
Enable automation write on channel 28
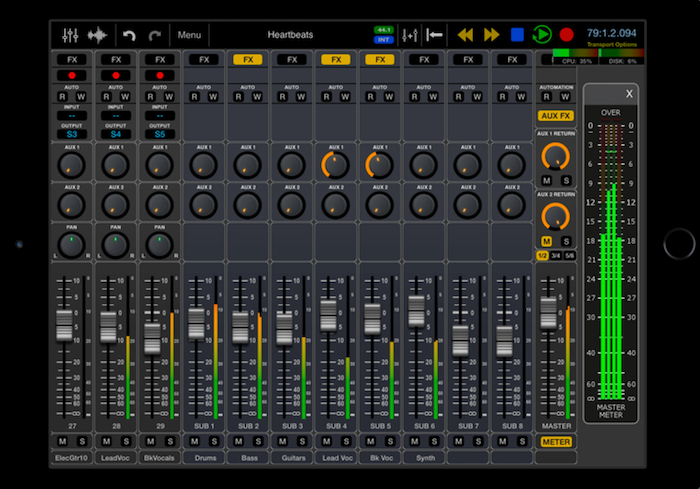point(125,97)
